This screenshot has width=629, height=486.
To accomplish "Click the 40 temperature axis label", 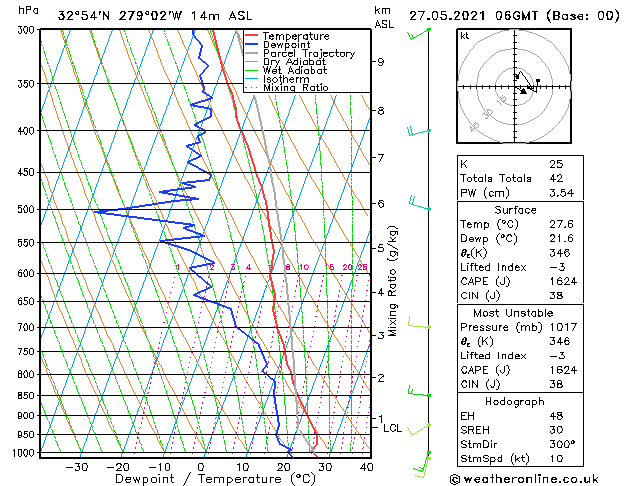I will (x=367, y=467).
